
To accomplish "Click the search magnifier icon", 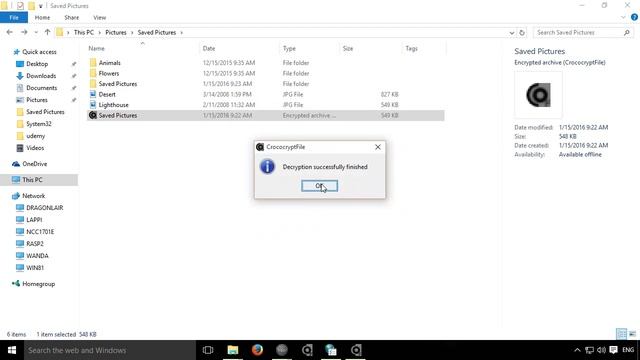I will point(627,32).
